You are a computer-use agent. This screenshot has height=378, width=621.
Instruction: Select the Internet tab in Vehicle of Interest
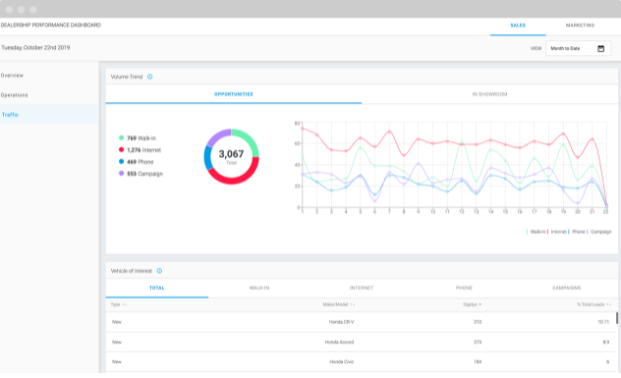tap(362, 288)
